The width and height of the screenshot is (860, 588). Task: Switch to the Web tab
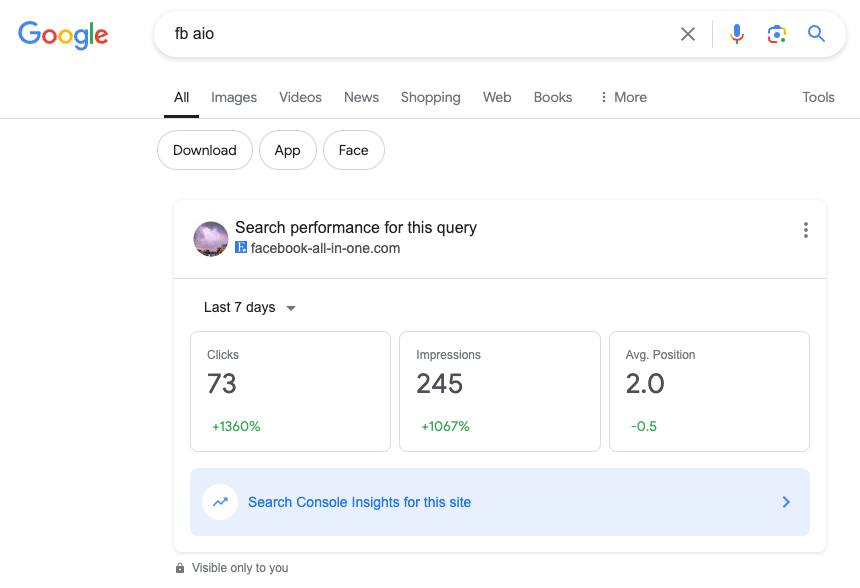(x=497, y=97)
